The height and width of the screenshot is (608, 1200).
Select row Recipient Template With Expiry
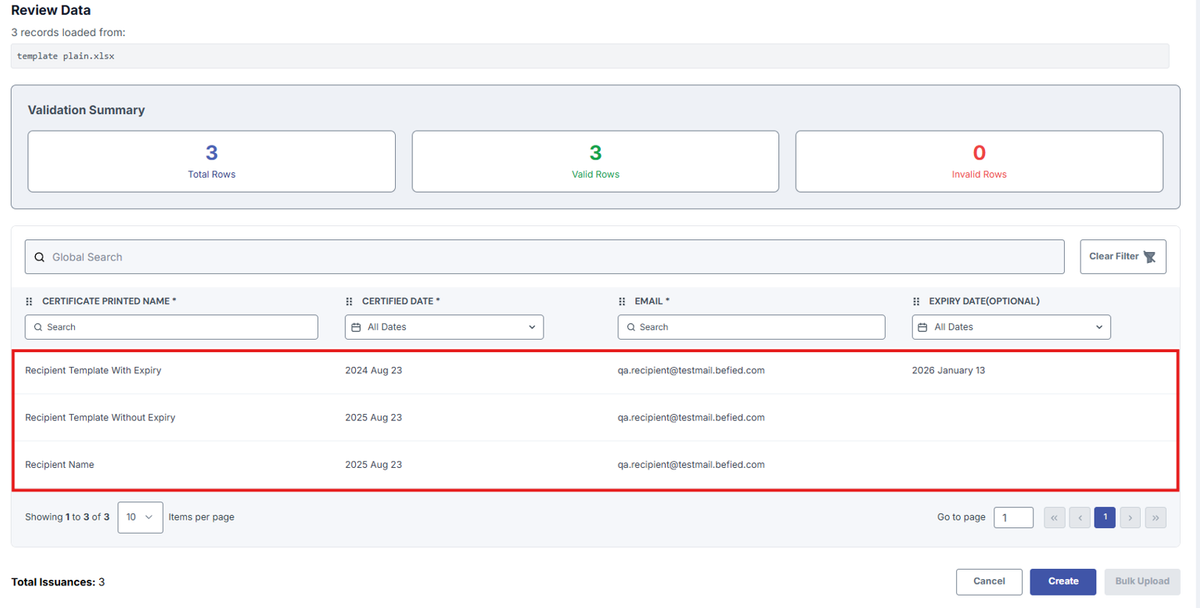pos(595,370)
